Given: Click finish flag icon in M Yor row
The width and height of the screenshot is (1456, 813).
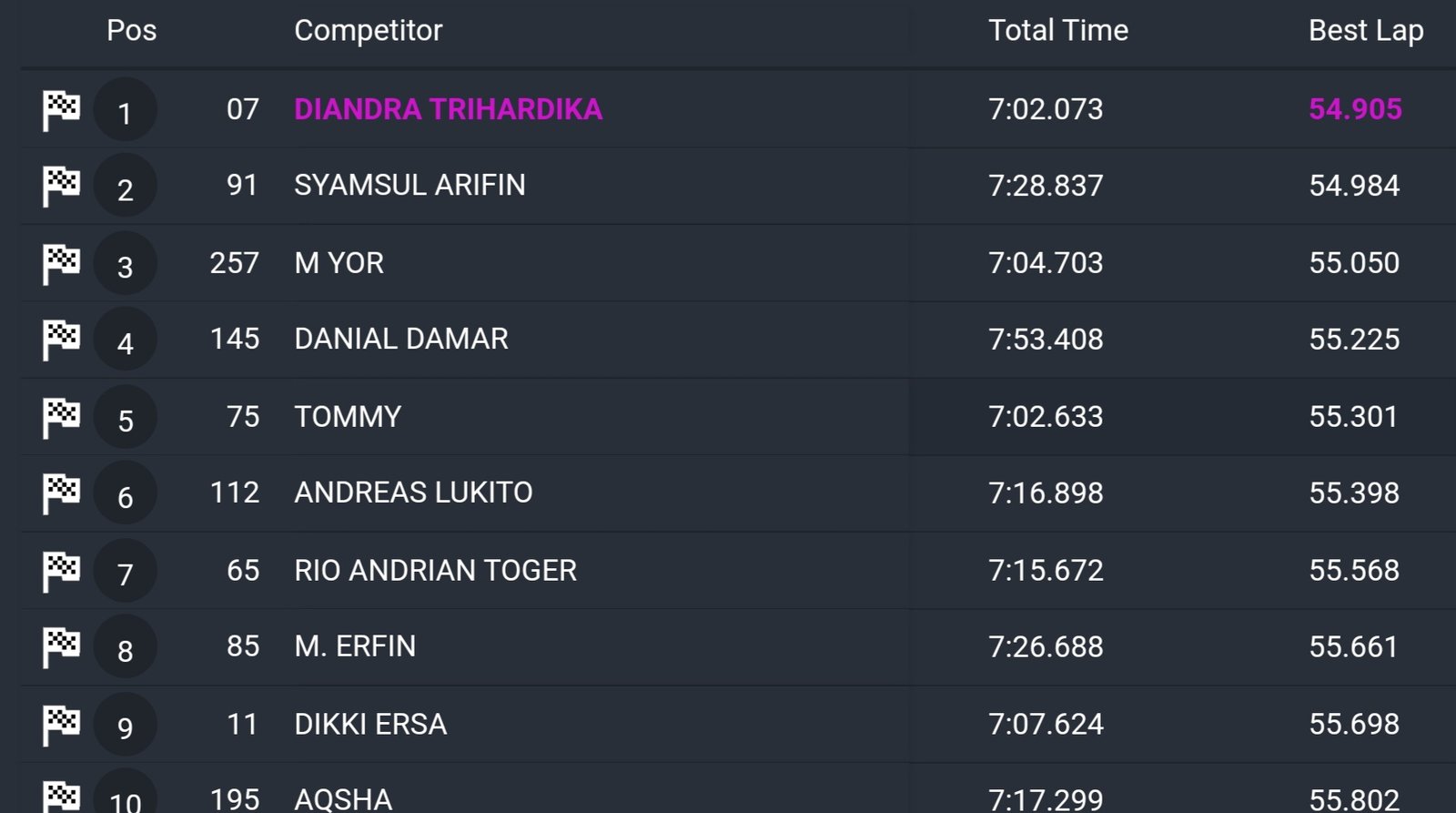Looking at the screenshot, I should pyautogui.click(x=61, y=265).
